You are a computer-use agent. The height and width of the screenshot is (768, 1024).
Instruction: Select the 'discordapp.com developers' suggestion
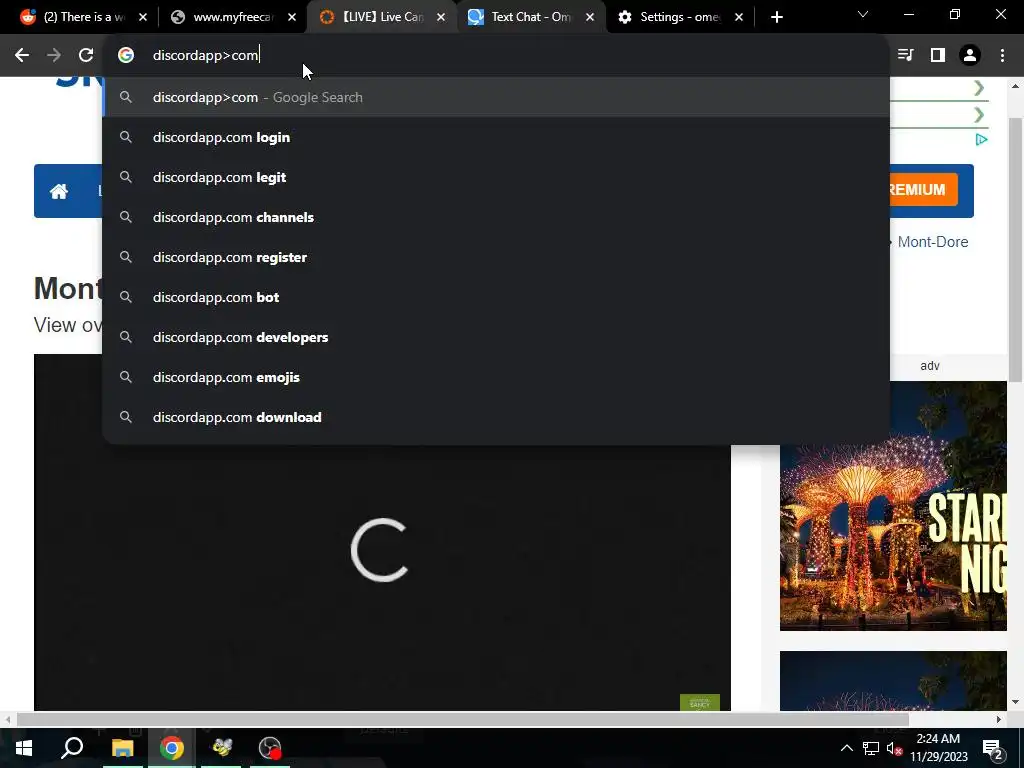click(496, 337)
